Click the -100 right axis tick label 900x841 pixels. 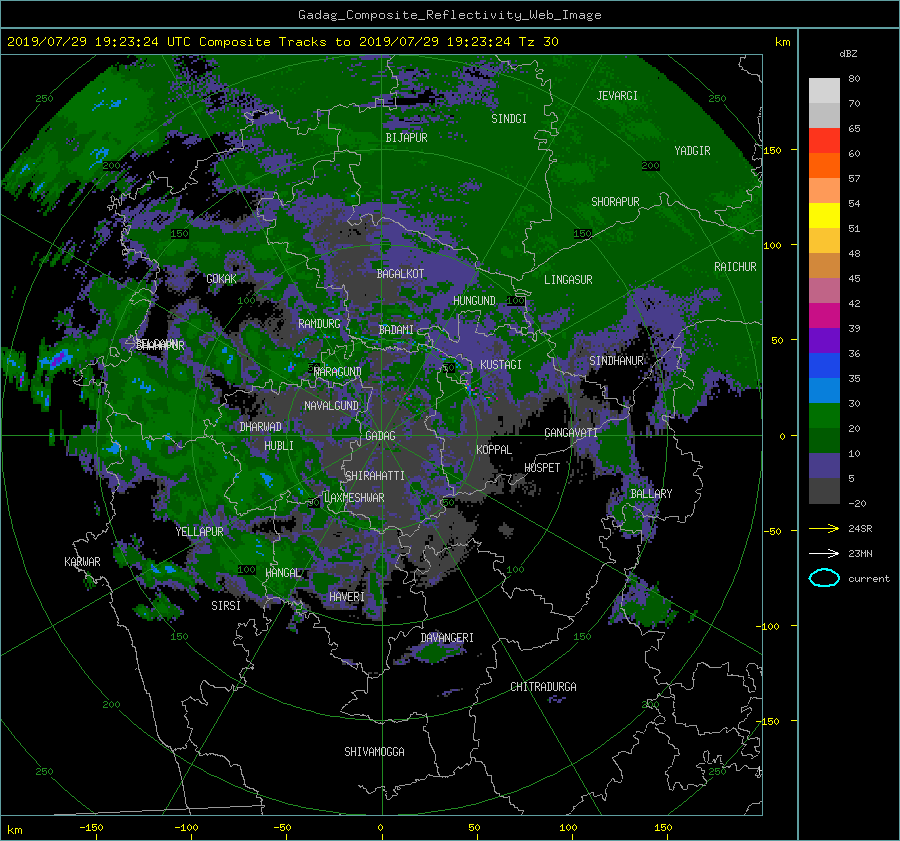[x=770, y=626]
